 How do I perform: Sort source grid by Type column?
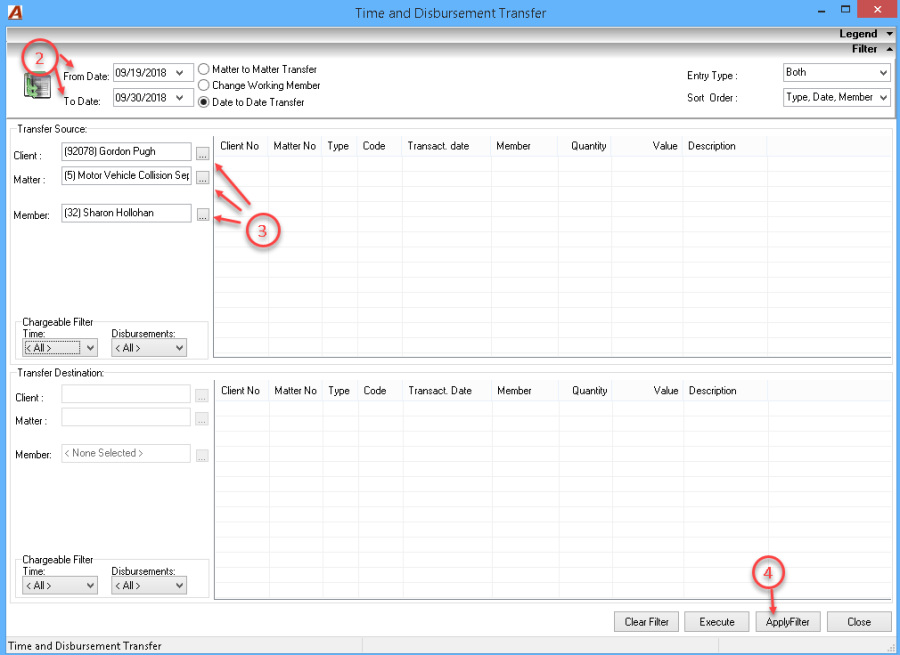339,146
